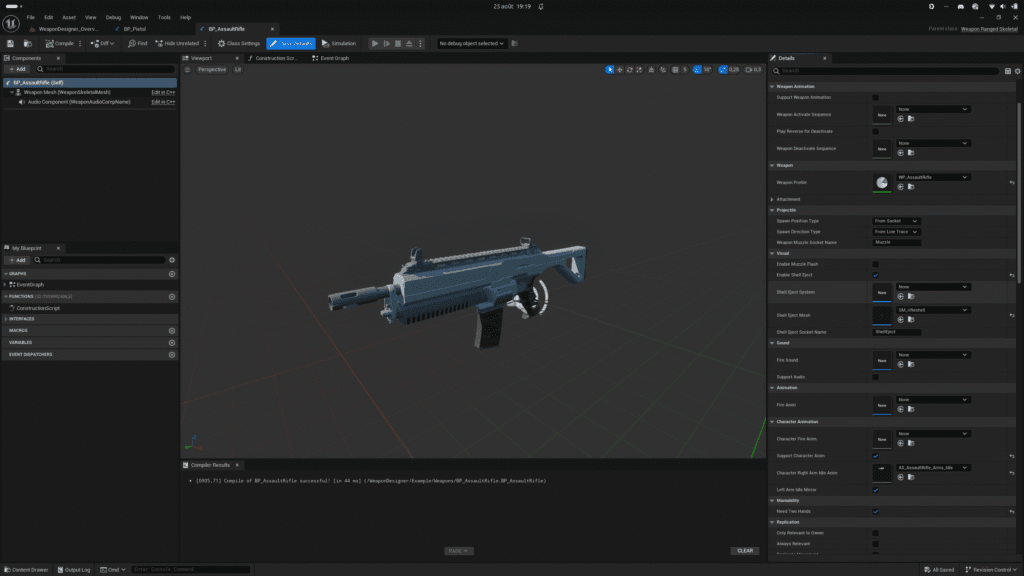Screen dimensions: 1024x576
Task: Enable Muzzle Flash checkbox
Action: point(876,264)
